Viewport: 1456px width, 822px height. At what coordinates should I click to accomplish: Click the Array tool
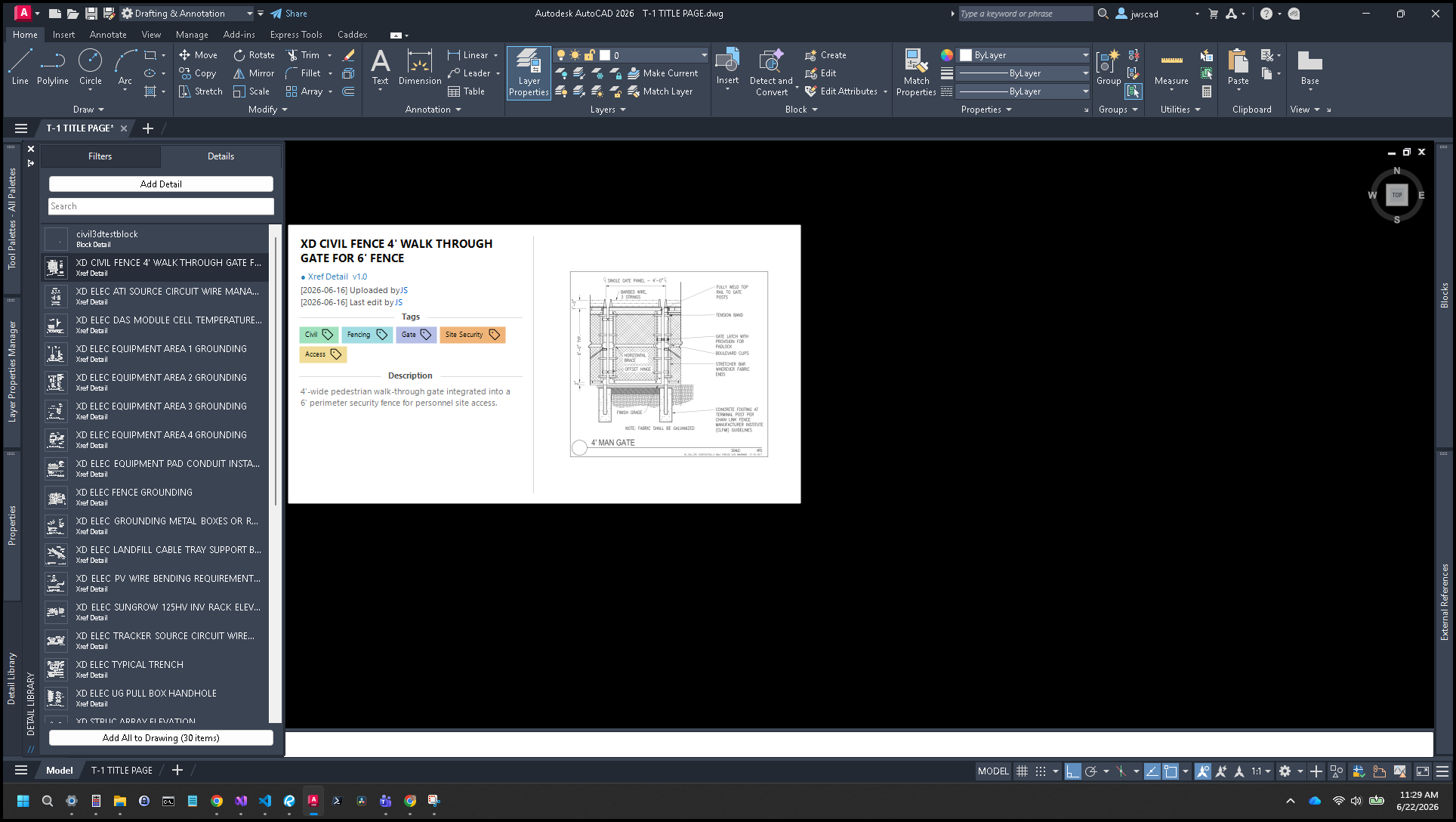pyautogui.click(x=304, y=91)
